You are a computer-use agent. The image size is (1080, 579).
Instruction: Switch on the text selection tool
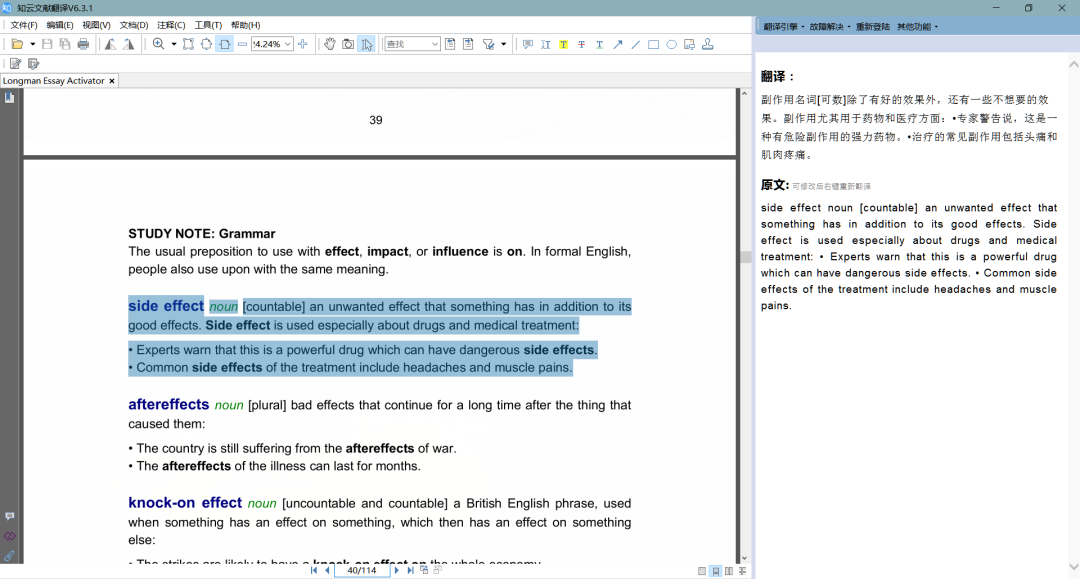coord(368,44)
